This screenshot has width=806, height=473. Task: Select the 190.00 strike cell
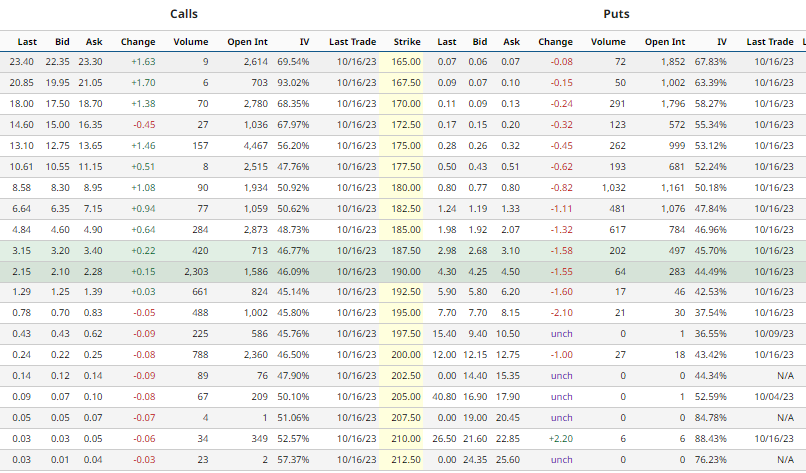click(401, 272)
